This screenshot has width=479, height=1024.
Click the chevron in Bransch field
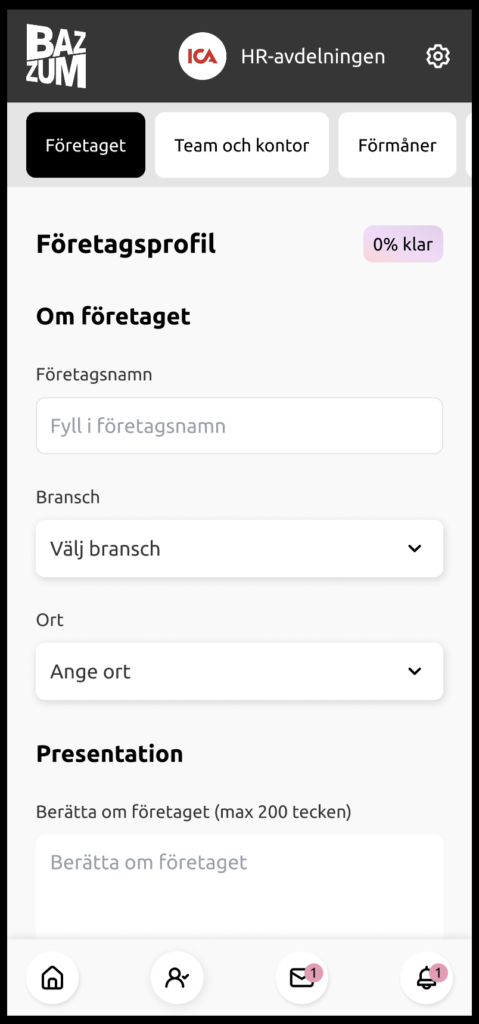414,549
